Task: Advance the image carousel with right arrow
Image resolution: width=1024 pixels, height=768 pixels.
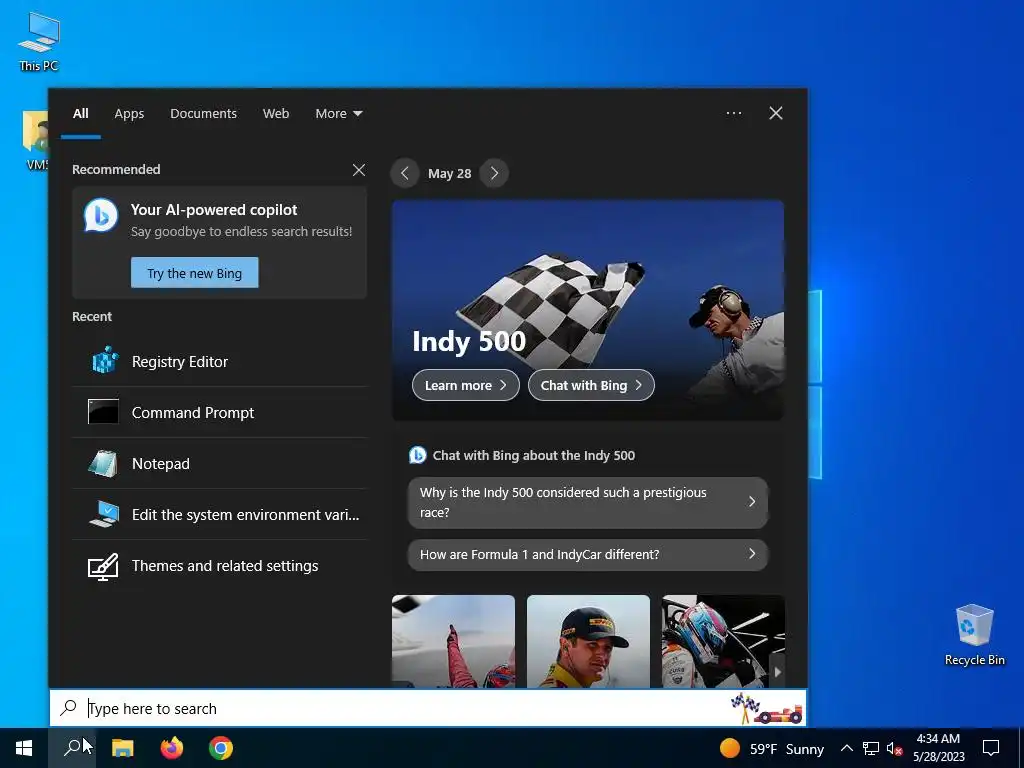Action: point(777,672)
